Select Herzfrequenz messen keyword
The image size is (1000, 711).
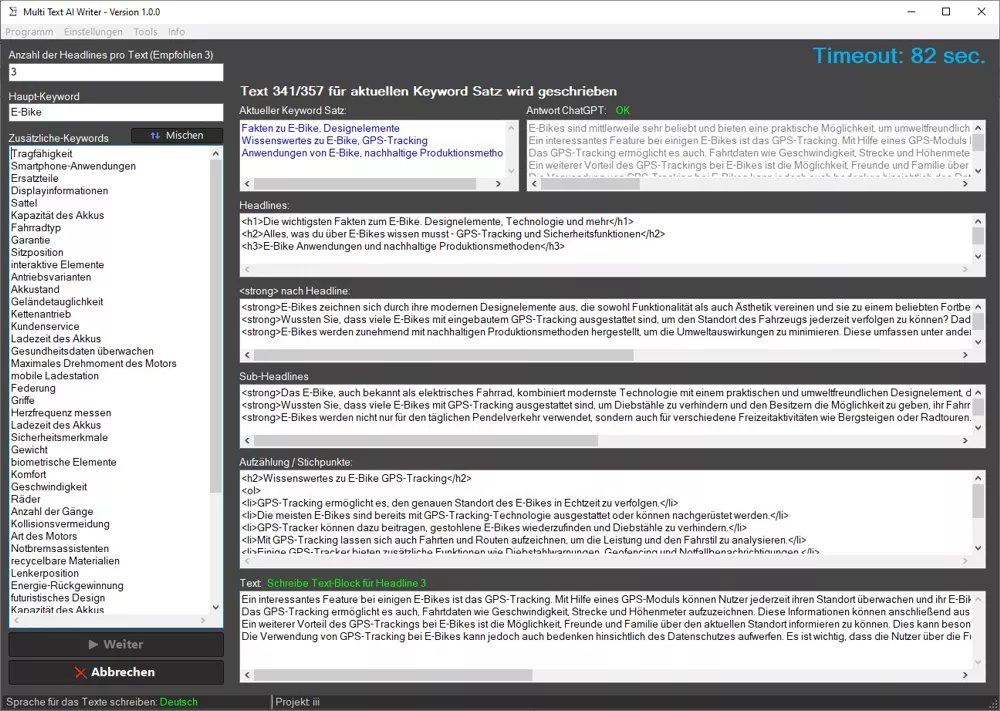pos(61,413)
